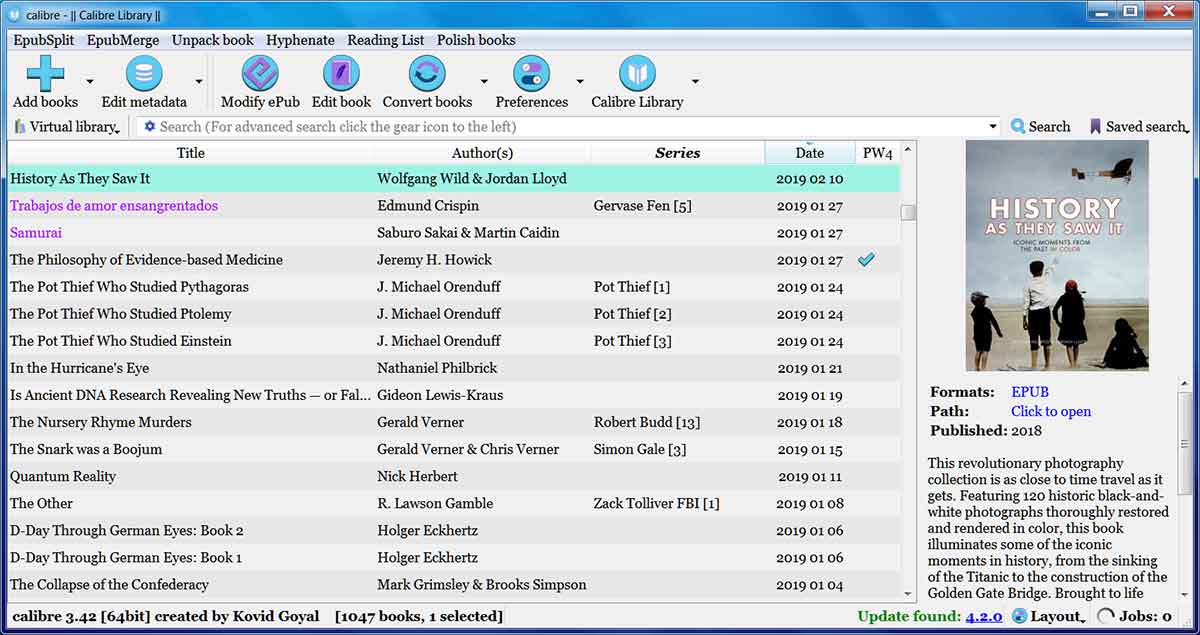Select 'In the Hurricane's Eye' row
Screen dimensions: 1200x635
(453, 368)
